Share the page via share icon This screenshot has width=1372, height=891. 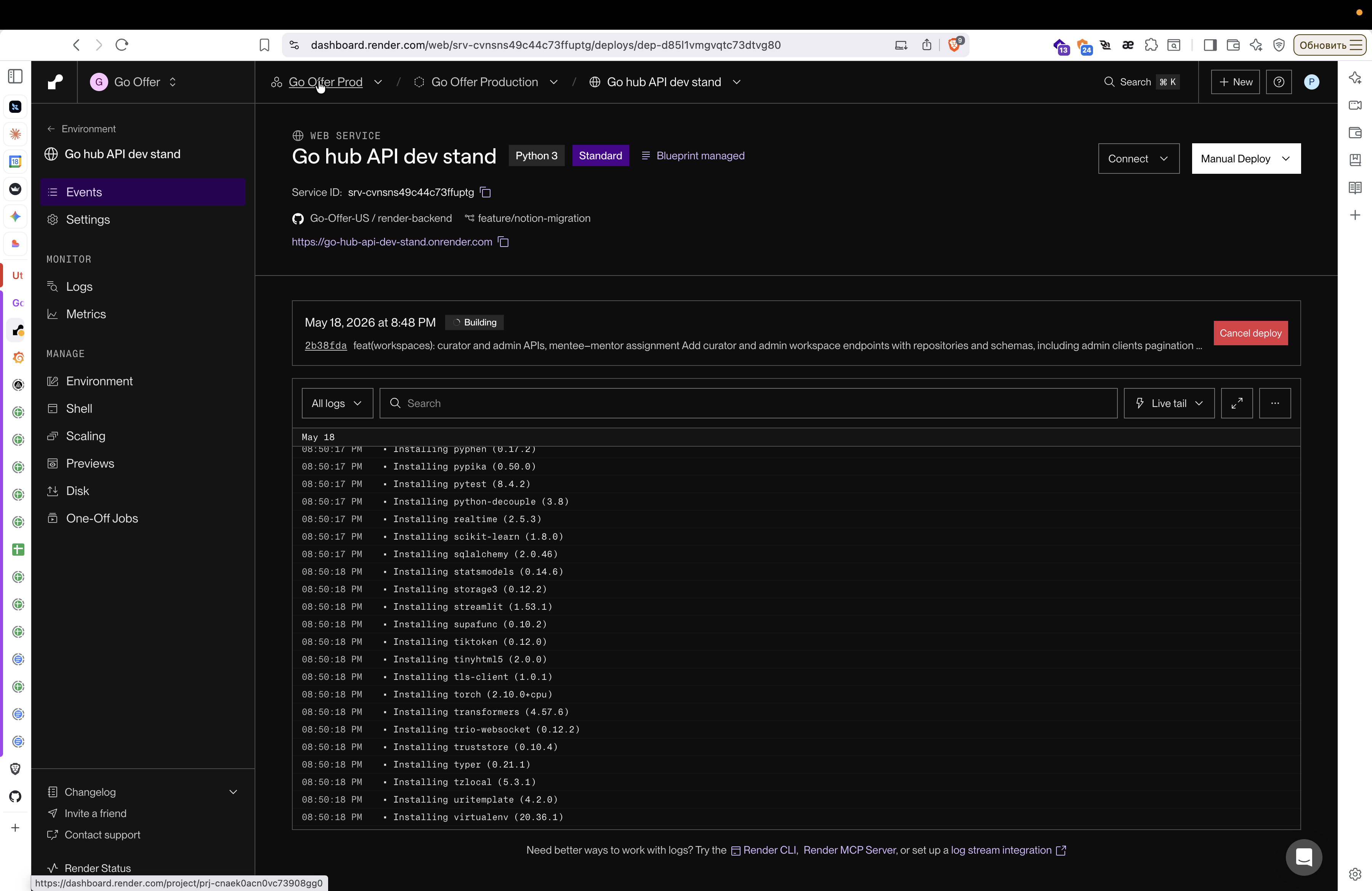(x=926, y=45)
